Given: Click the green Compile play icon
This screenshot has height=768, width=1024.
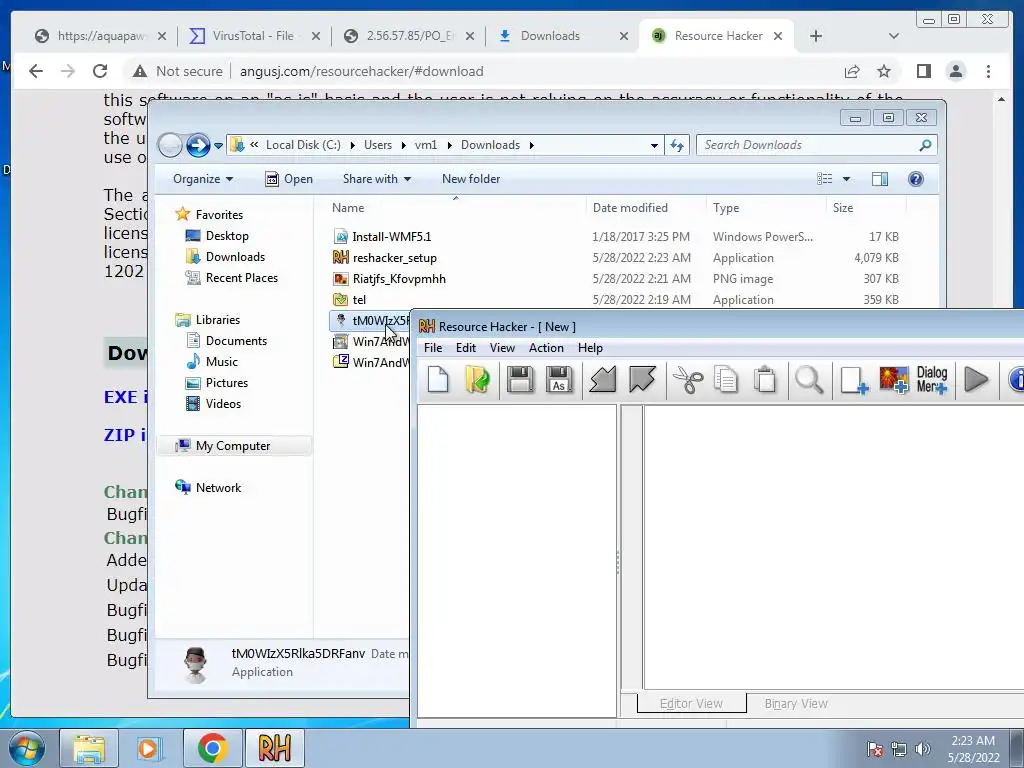Looking at the screenshot, I should [x=976, y=379].
